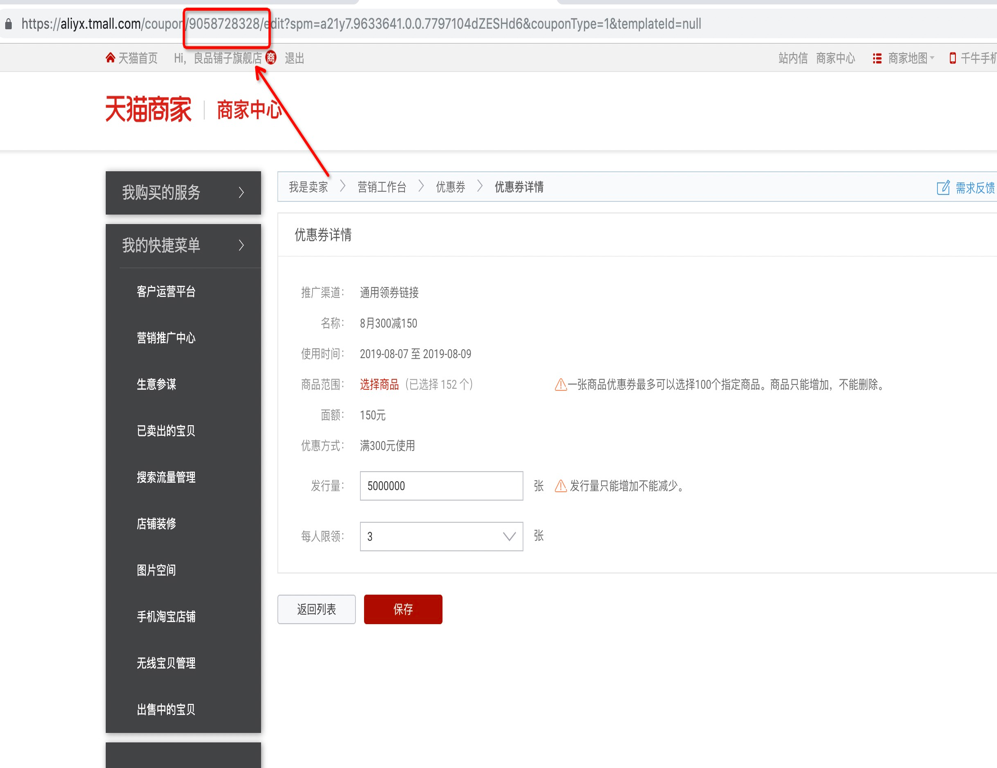Open 图片空间 in sidebar
Screen dimensions: 997x768
pos(156,570)
